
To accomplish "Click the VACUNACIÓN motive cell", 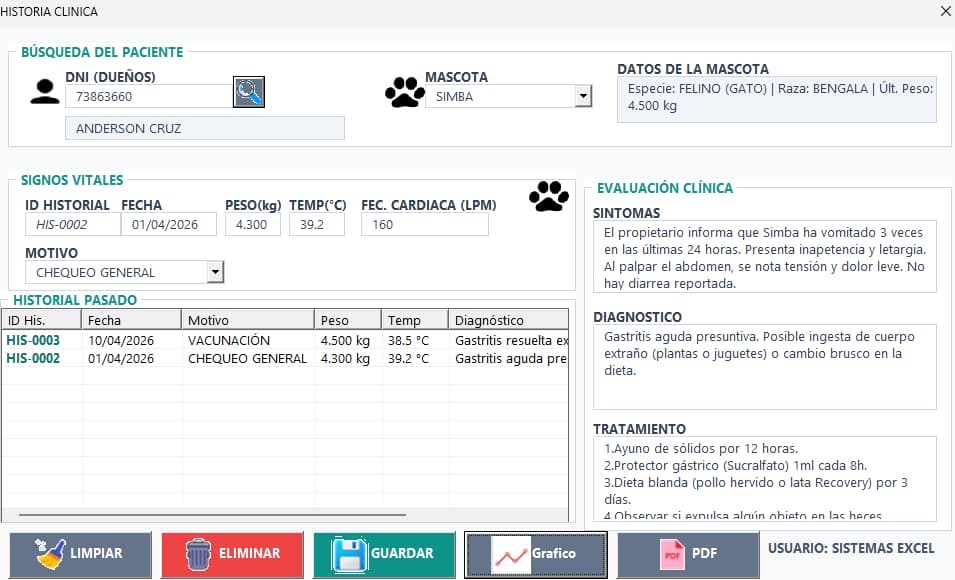I will 229,341.
